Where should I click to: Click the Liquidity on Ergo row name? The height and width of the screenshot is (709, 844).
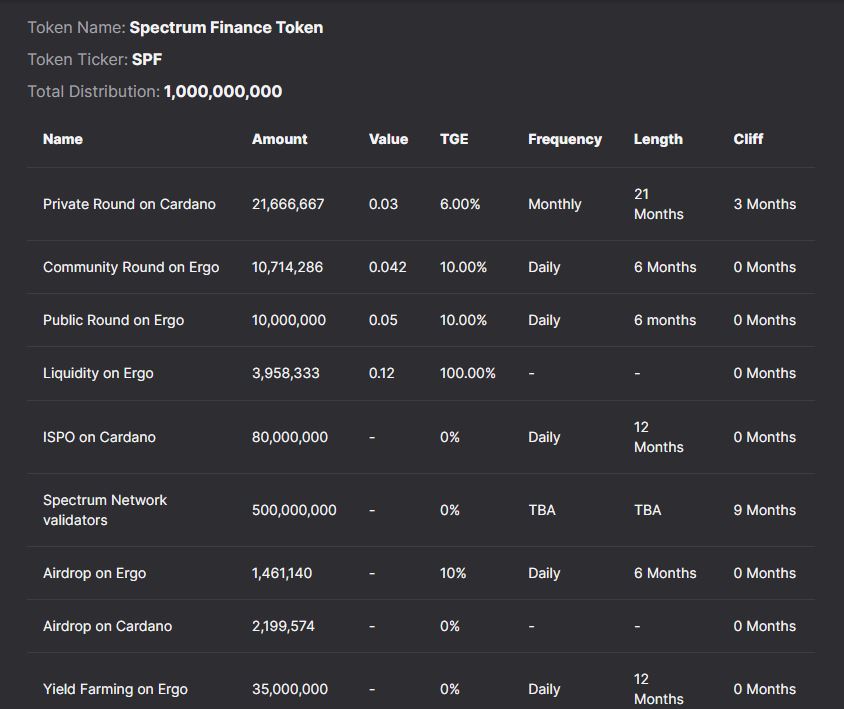click(98, 373)
